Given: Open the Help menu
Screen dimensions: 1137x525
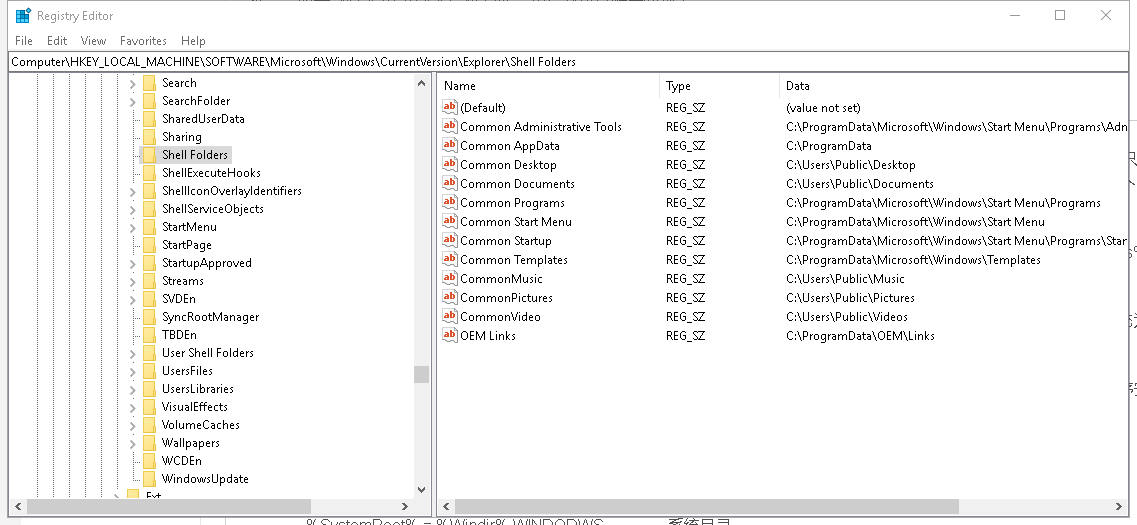Looking at the screenshot, I should click(193, 41).
